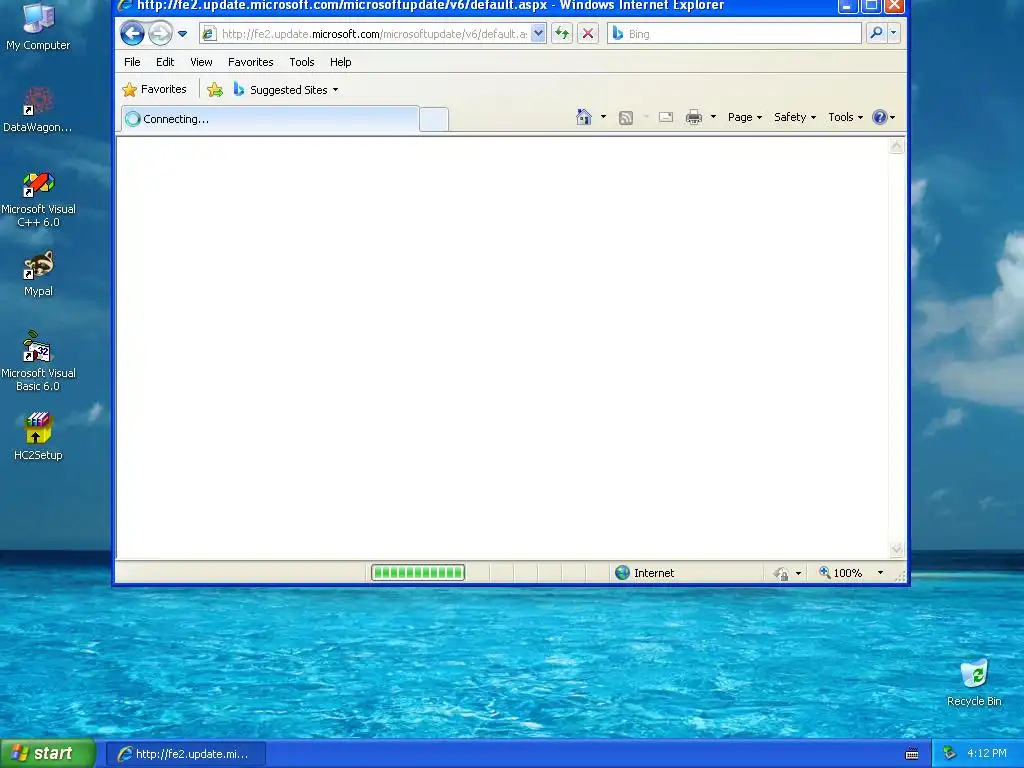Select DataWagon desktop shortcut

click(x=38, y=109)
